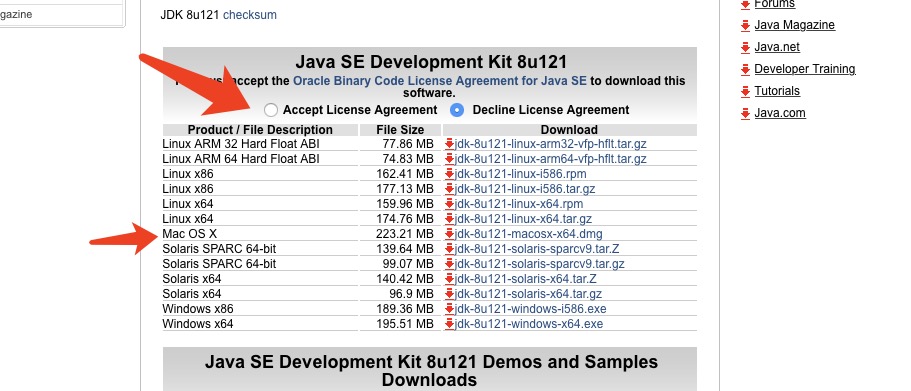This screenshot has width=911, height=391.
Task: Click red arrow icon beside Java.com
Action: [745, 114]
